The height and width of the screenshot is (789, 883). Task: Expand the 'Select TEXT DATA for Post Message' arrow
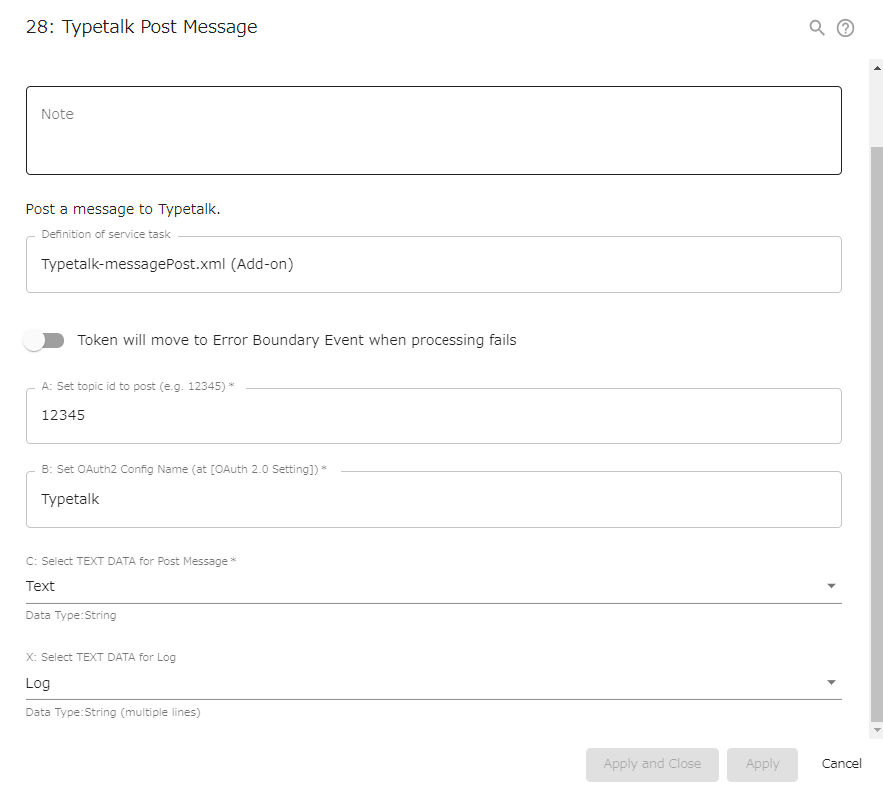831,586
